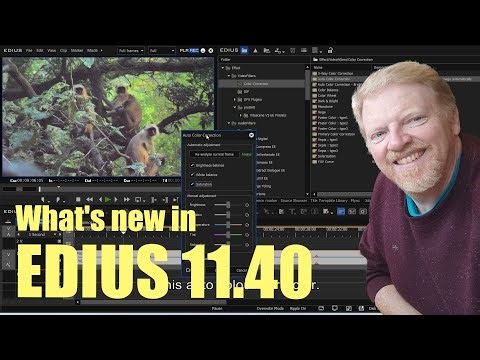The image size is (480, 360).
Task: Open the Clip menu
Action: click(63, 50)
